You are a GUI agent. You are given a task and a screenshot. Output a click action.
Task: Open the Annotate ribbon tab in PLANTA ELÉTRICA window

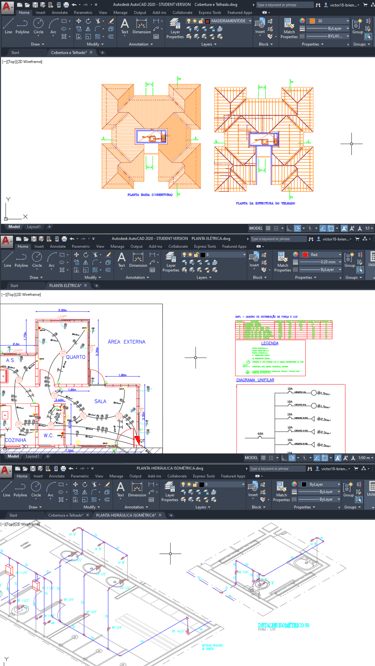[56, 246]
